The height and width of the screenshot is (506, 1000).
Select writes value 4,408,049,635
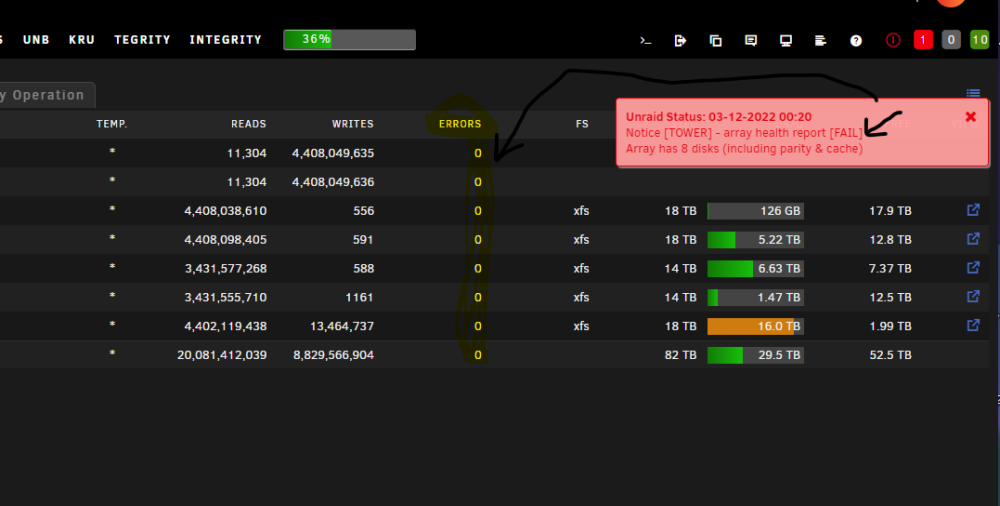[x=333, y=153]
